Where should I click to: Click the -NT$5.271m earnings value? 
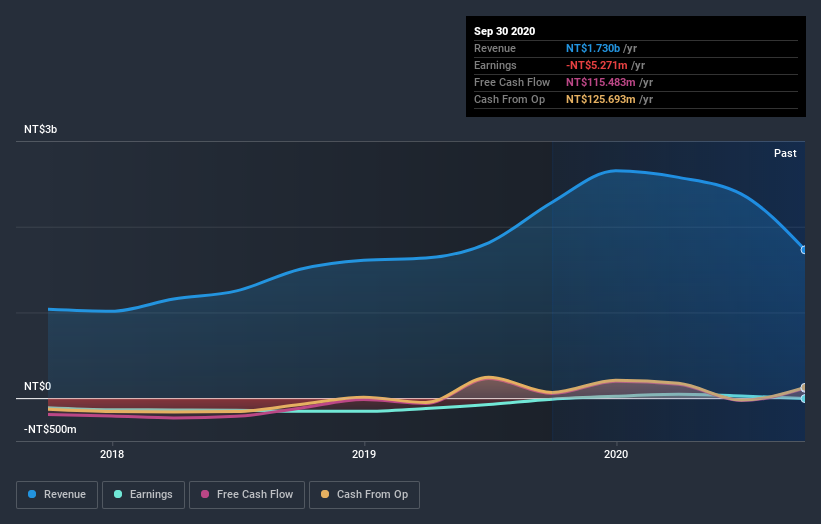pos(596,65)
